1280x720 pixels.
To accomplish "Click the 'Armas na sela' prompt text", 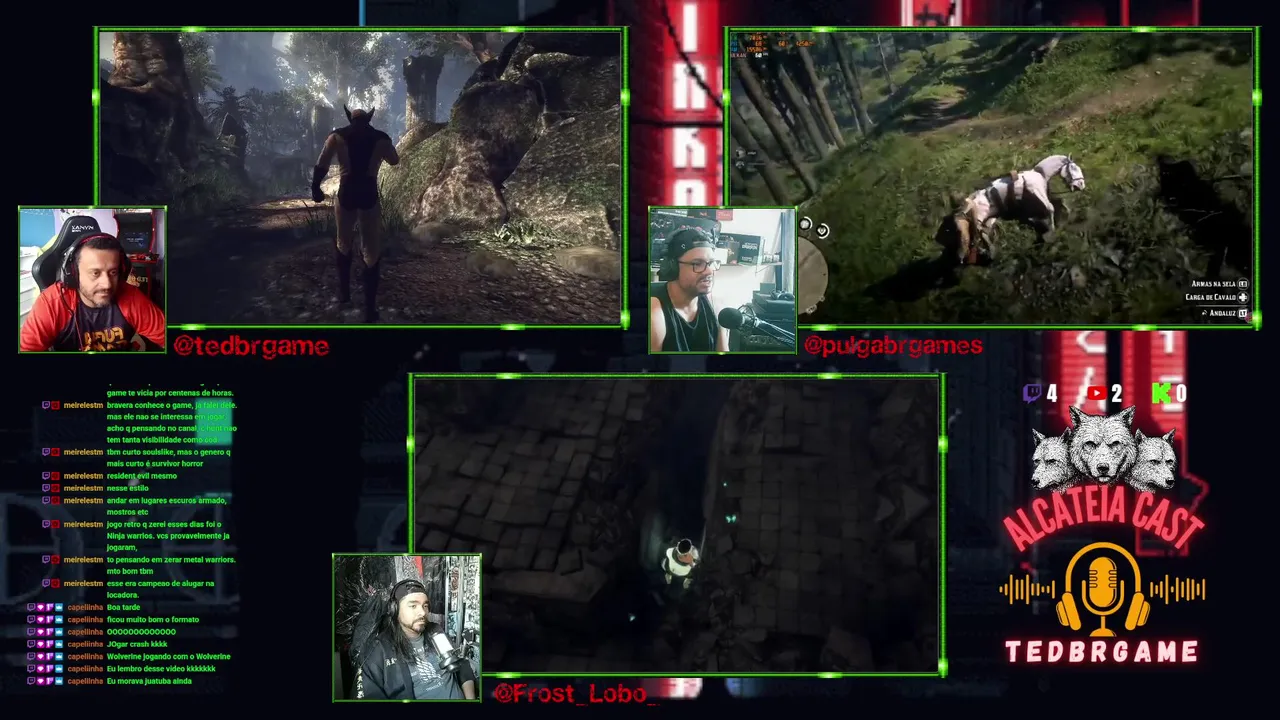I will tap(1213, 284).
